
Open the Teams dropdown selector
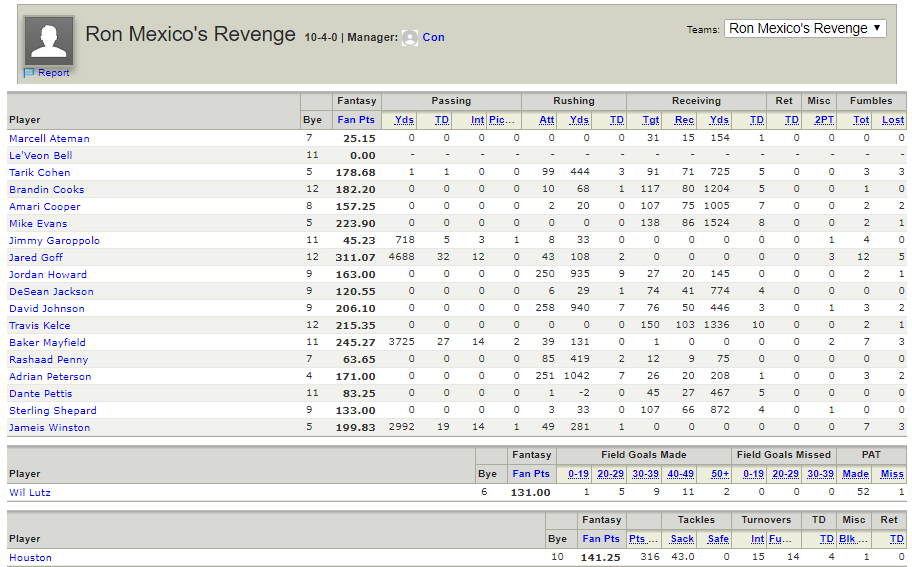click(805, 28)
